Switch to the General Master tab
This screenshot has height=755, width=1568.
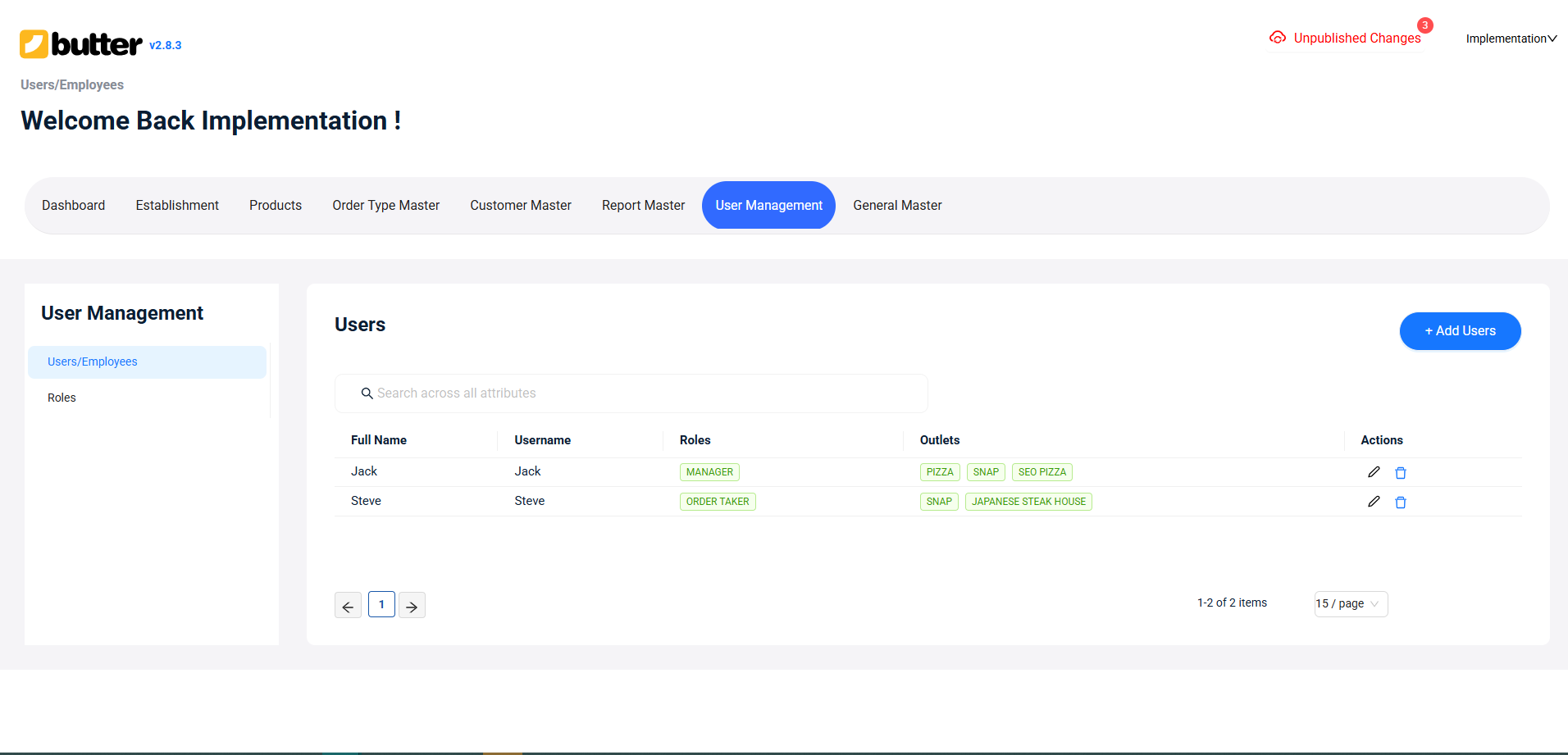(896, 205)
